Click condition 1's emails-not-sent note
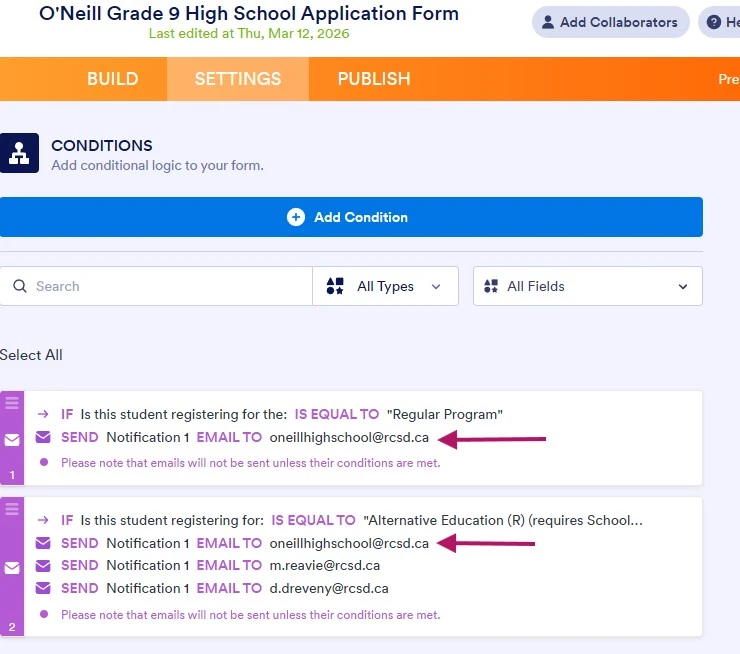 click(x=251, y=463)
